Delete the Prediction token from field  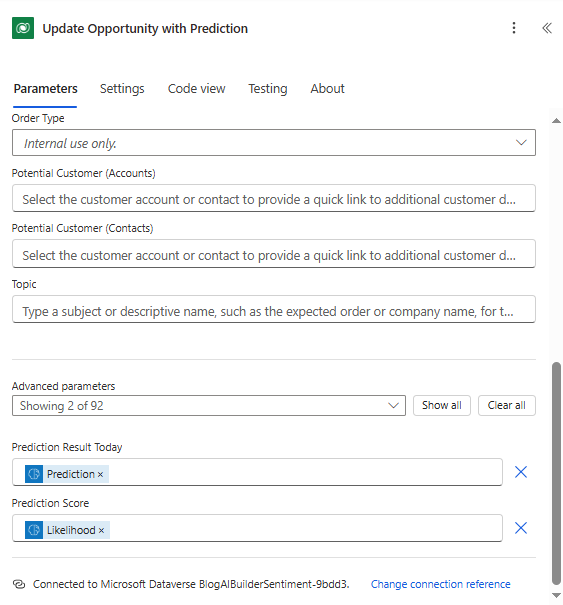[100, 475]
